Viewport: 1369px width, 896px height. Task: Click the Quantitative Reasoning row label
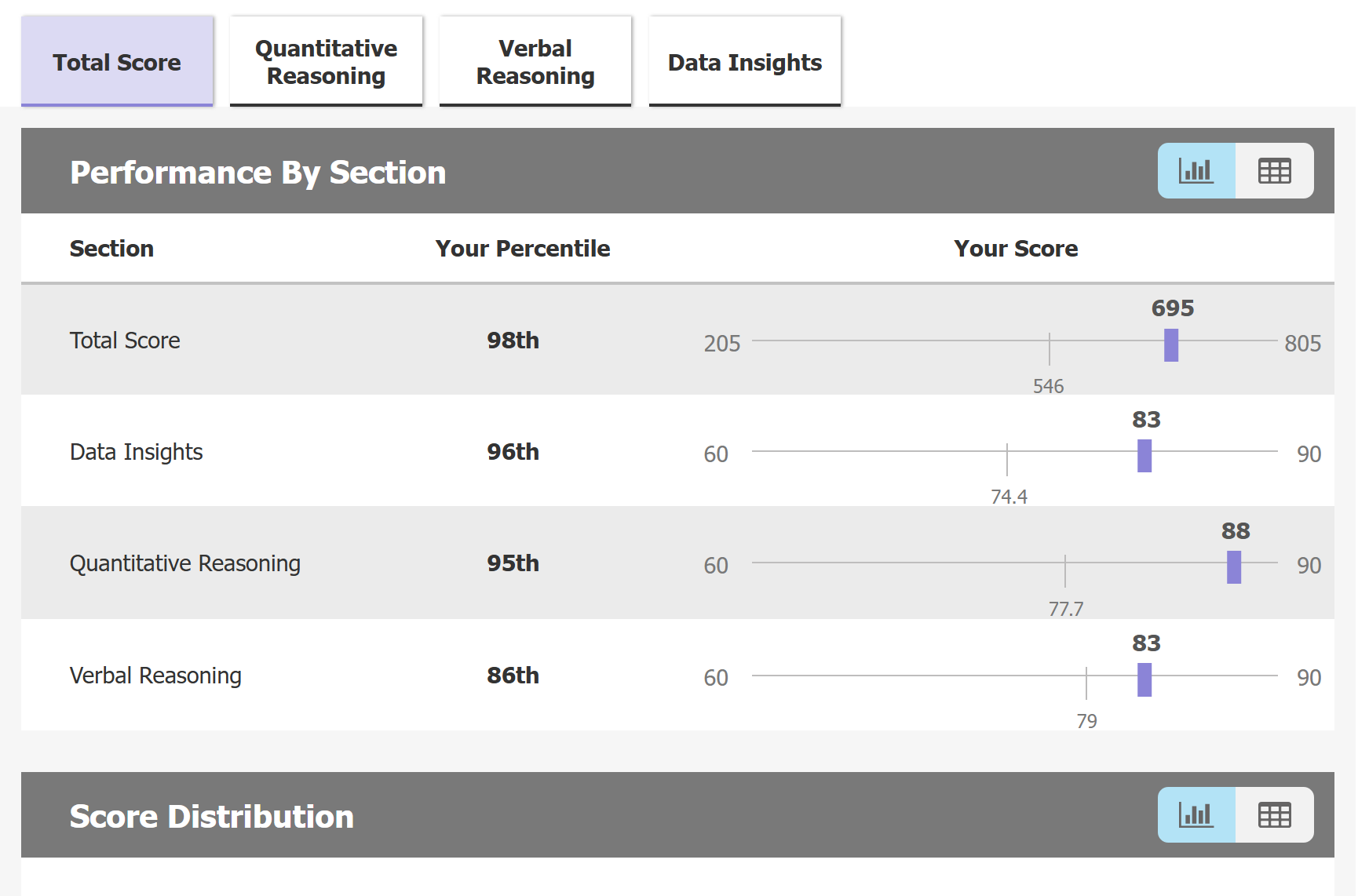coord(185,563)
